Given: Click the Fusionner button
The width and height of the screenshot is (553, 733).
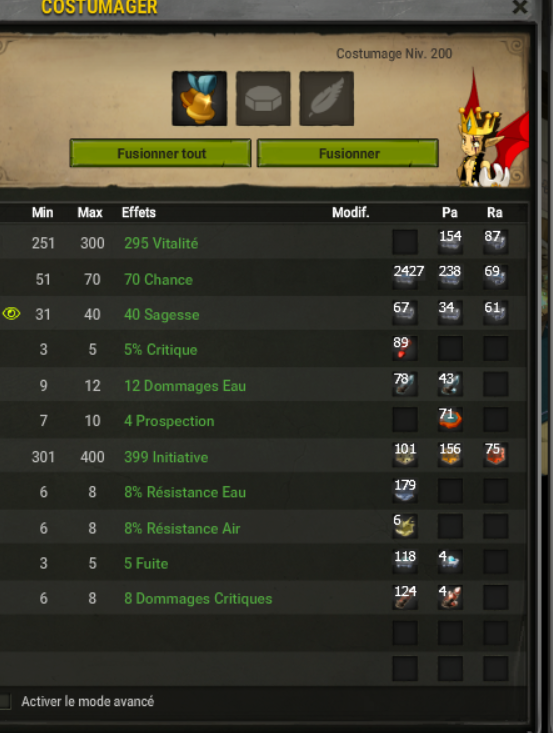Looking at the screenshot, I should [x=348, y=153].
